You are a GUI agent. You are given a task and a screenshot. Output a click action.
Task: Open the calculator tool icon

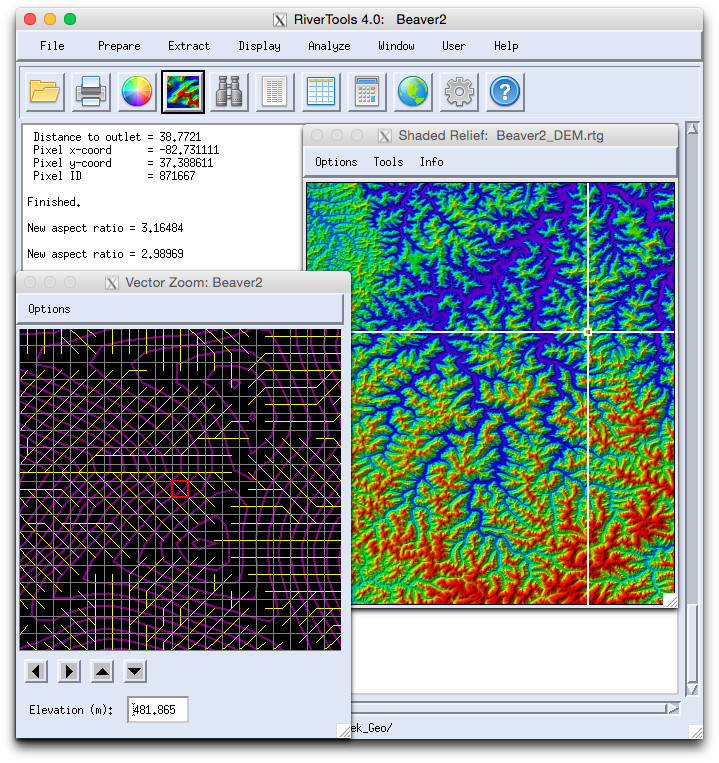click(x=367, y=93)
